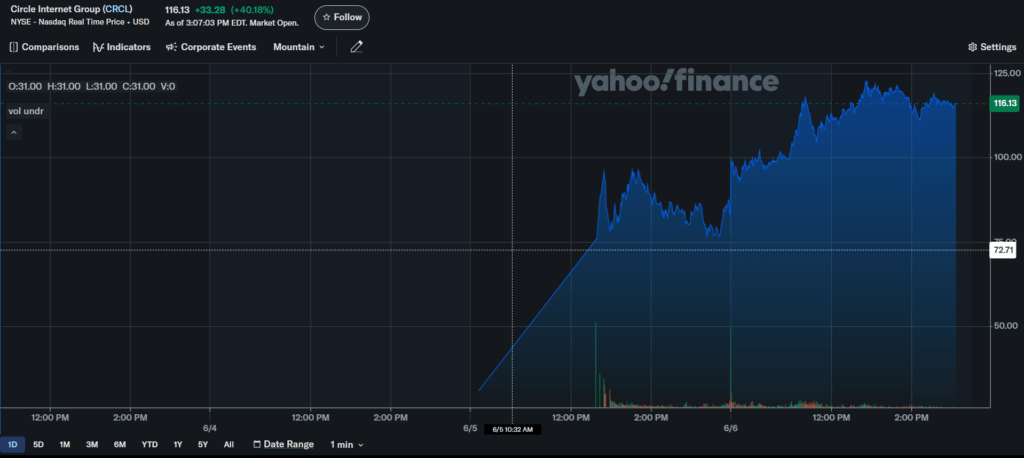Click the 100.00 price axis label
The width and height of the screenshot is (1024, 458).
tap(1006, 157)
